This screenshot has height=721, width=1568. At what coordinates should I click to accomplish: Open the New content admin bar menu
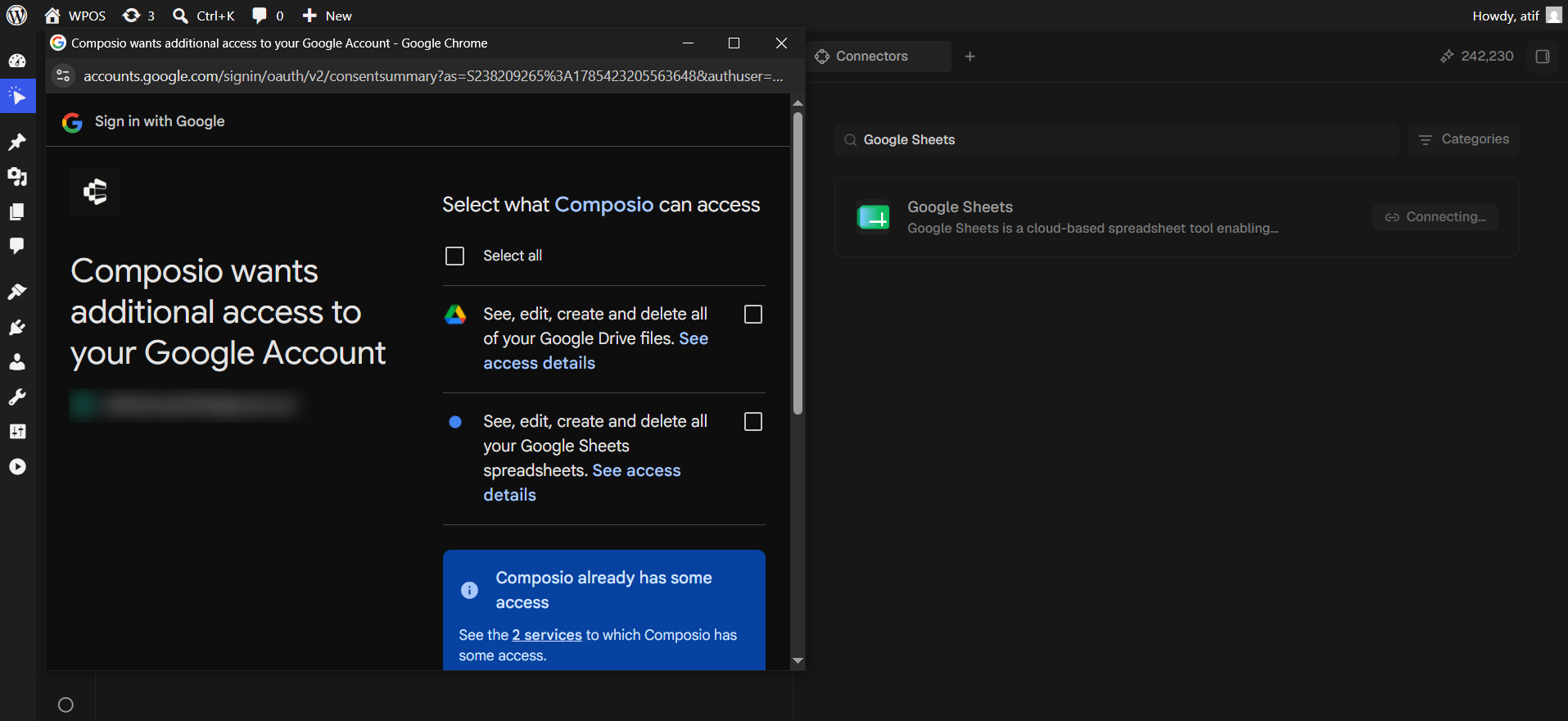click(x=327, y=16)
